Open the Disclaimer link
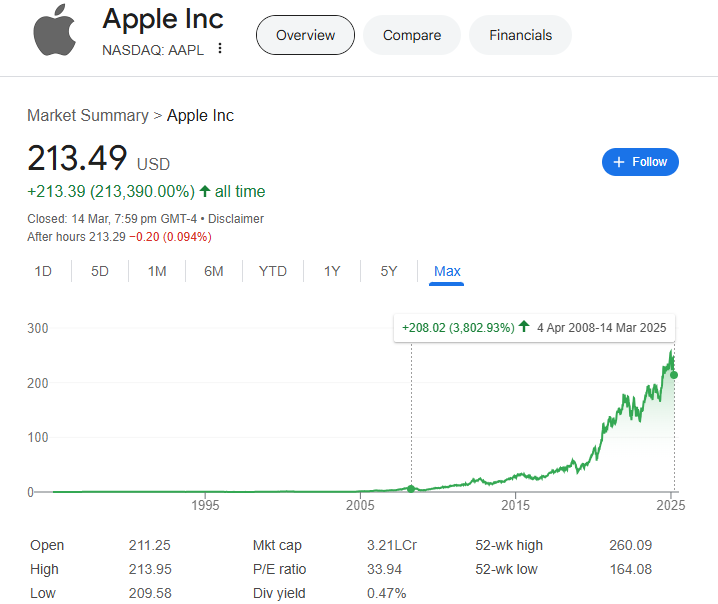This screenshot has height=604, width=718. click(236, 218)
